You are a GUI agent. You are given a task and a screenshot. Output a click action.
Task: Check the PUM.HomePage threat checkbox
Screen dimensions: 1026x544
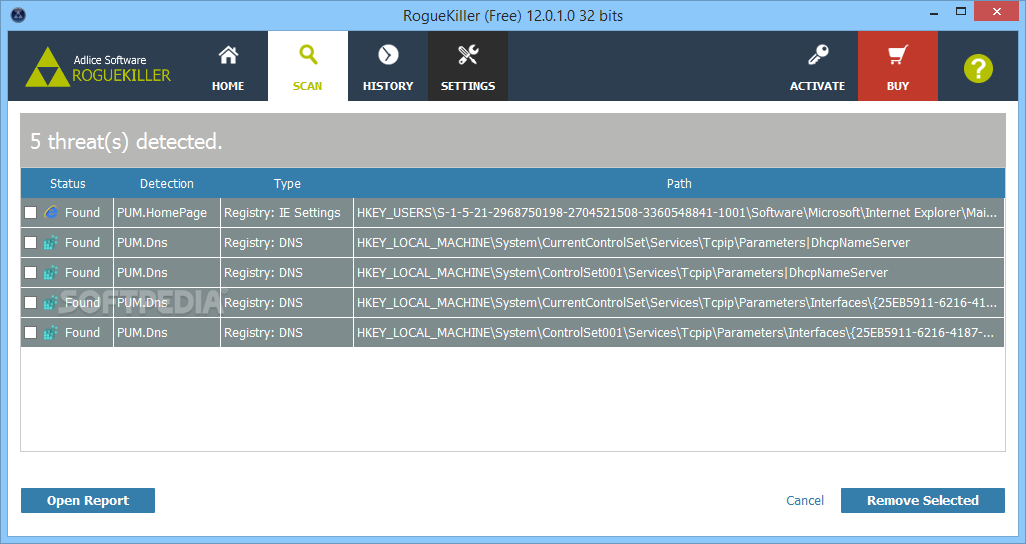pyautogui.click(x=30, y=213)
